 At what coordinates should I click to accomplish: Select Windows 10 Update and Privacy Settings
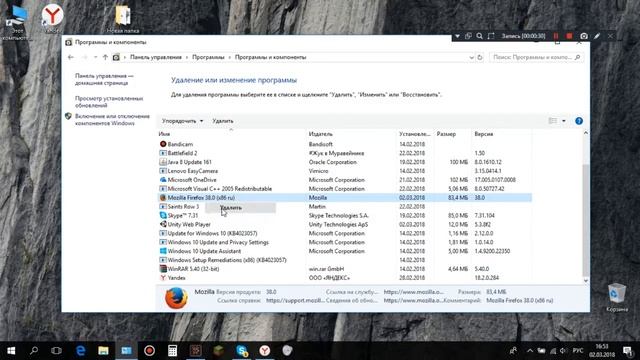pos(218,242)
